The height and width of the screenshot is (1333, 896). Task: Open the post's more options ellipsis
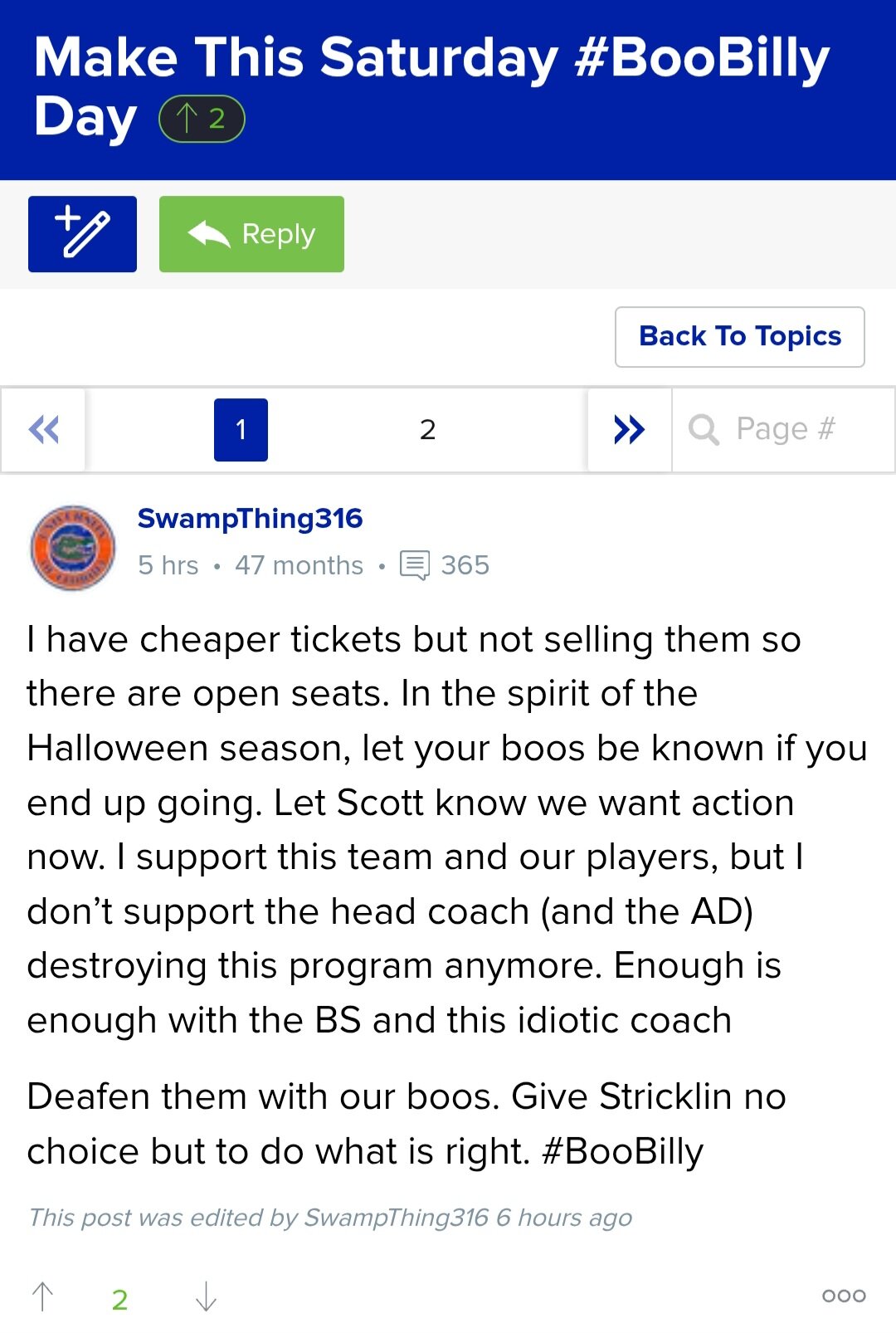[x=844, y=1296]
